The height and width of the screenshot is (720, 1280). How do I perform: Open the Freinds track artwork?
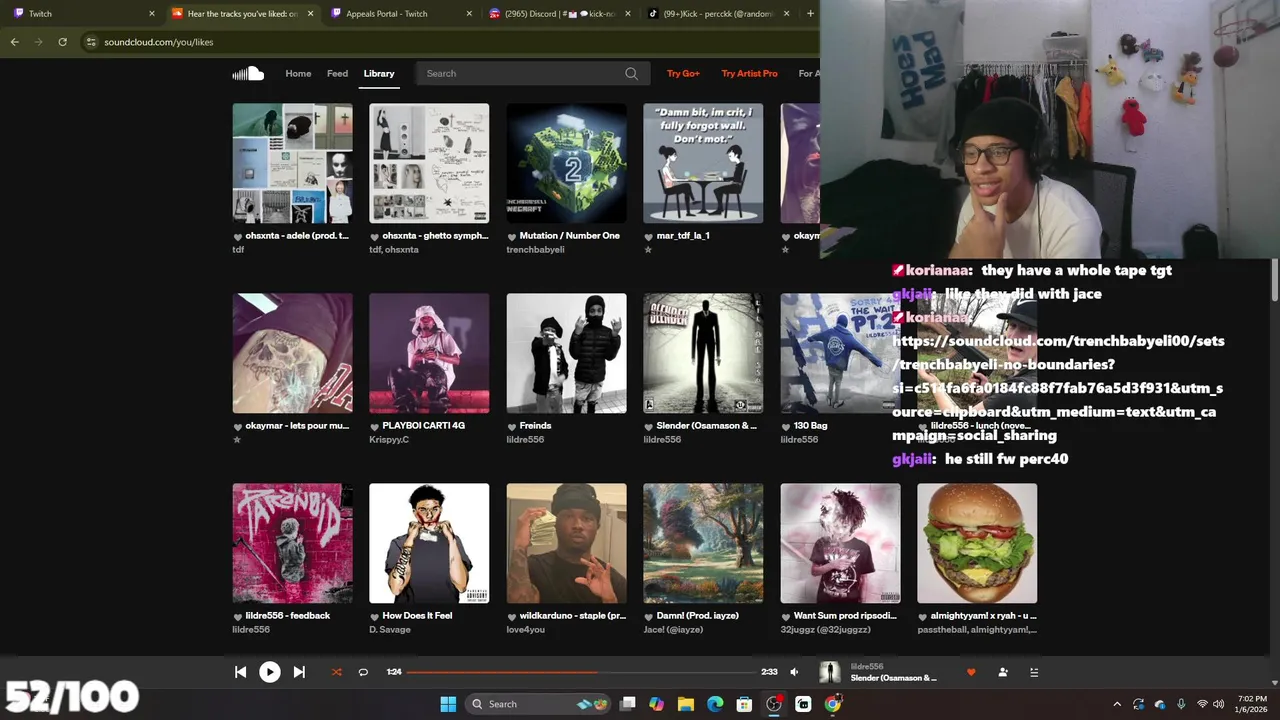pyautogui.click(x=566, y=353)
